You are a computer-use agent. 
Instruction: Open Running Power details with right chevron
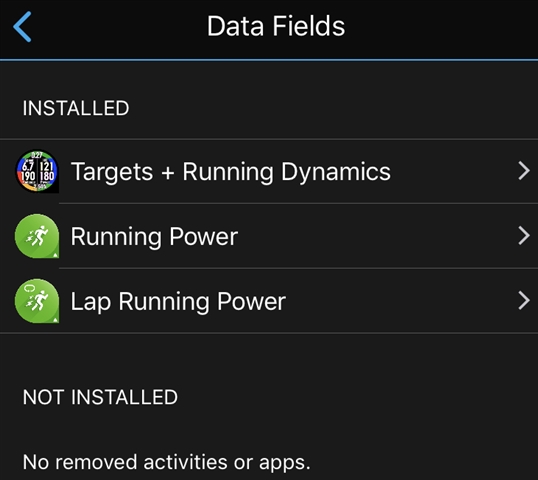(x=524, y=236)
